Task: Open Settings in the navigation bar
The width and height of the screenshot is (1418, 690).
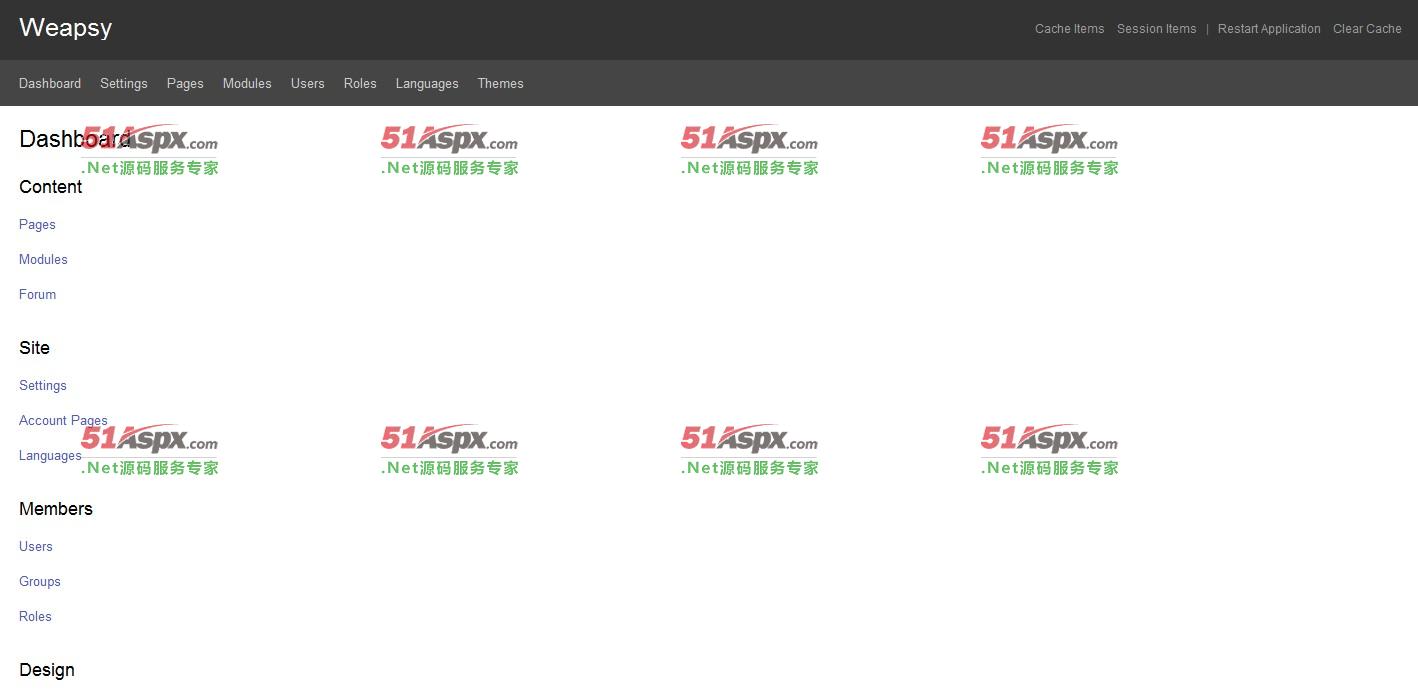Action: click(x=124, y=83)
